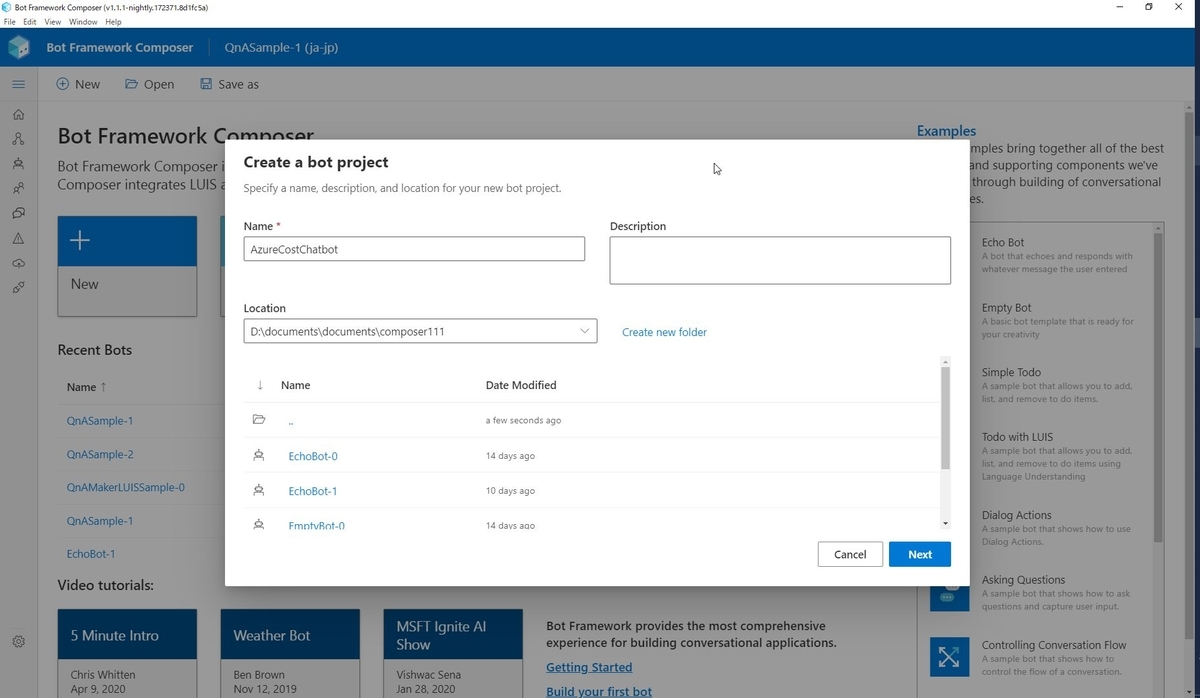Viewport: 1200px width, 698px height.
Task: Click the Description text box
Action: click(x=780, y=260)
